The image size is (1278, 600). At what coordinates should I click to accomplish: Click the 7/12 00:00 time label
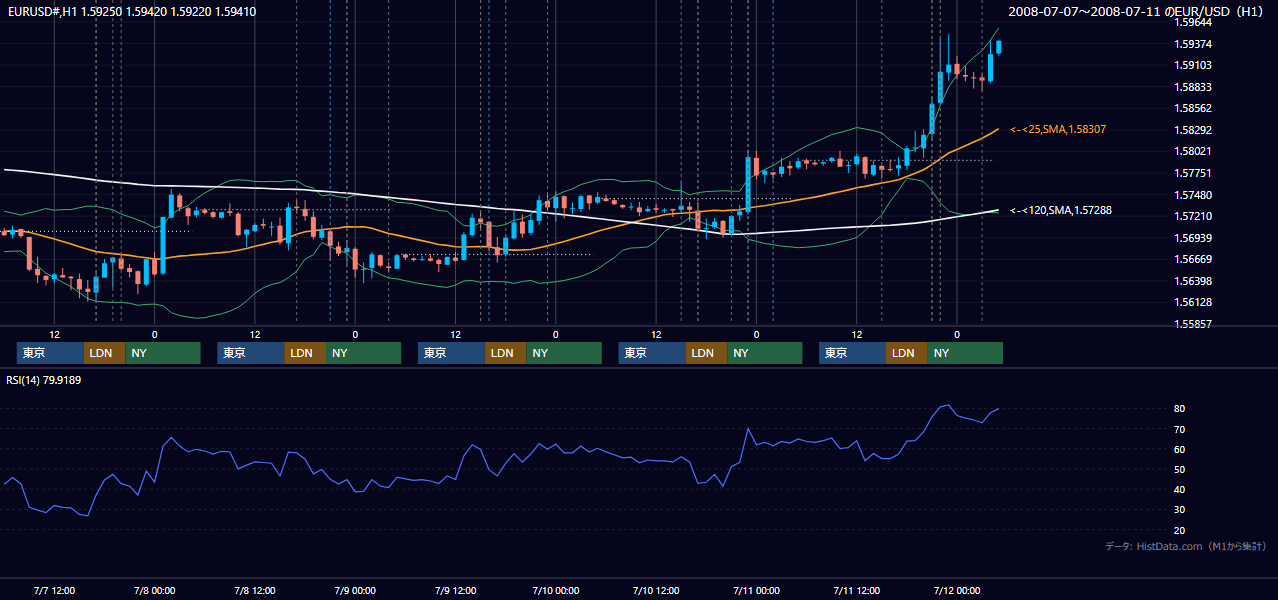pos(956,590)
